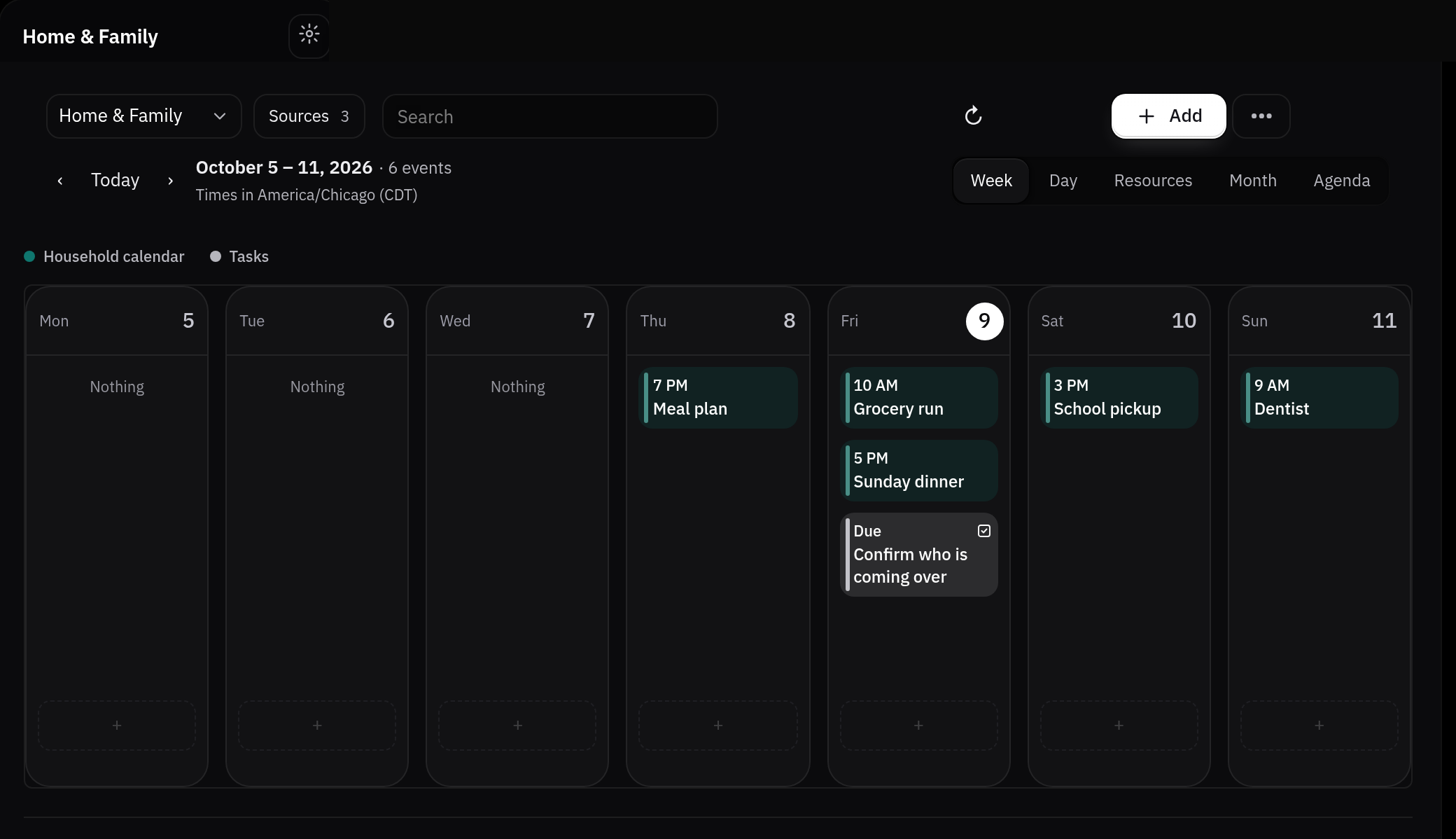1456x839 pixels.
Task: Go to next week arrow
Action: (x=170, y=181)
